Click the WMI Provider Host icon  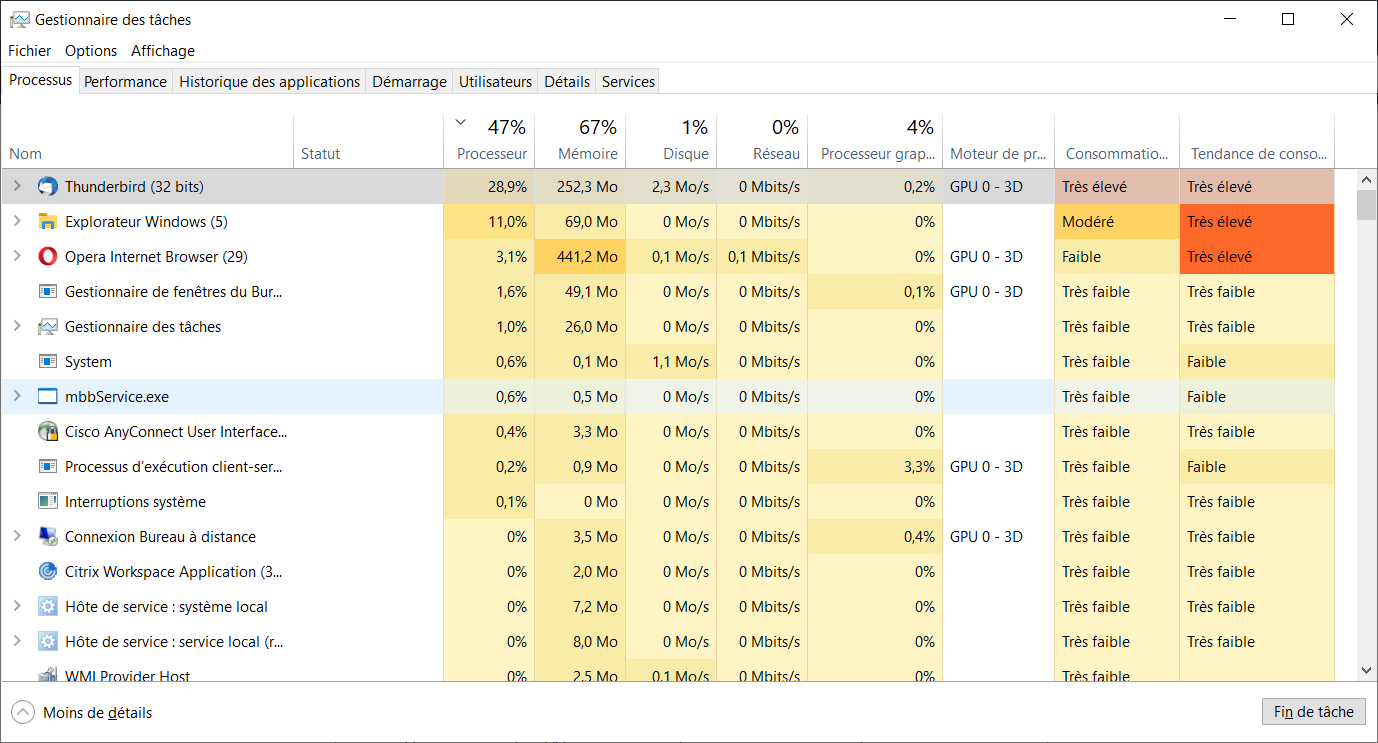point(47,676)
